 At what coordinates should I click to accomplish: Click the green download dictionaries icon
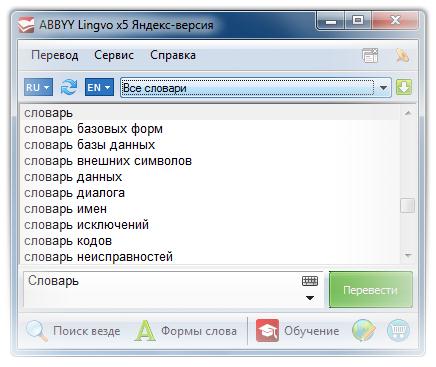[x=404, y=87]
